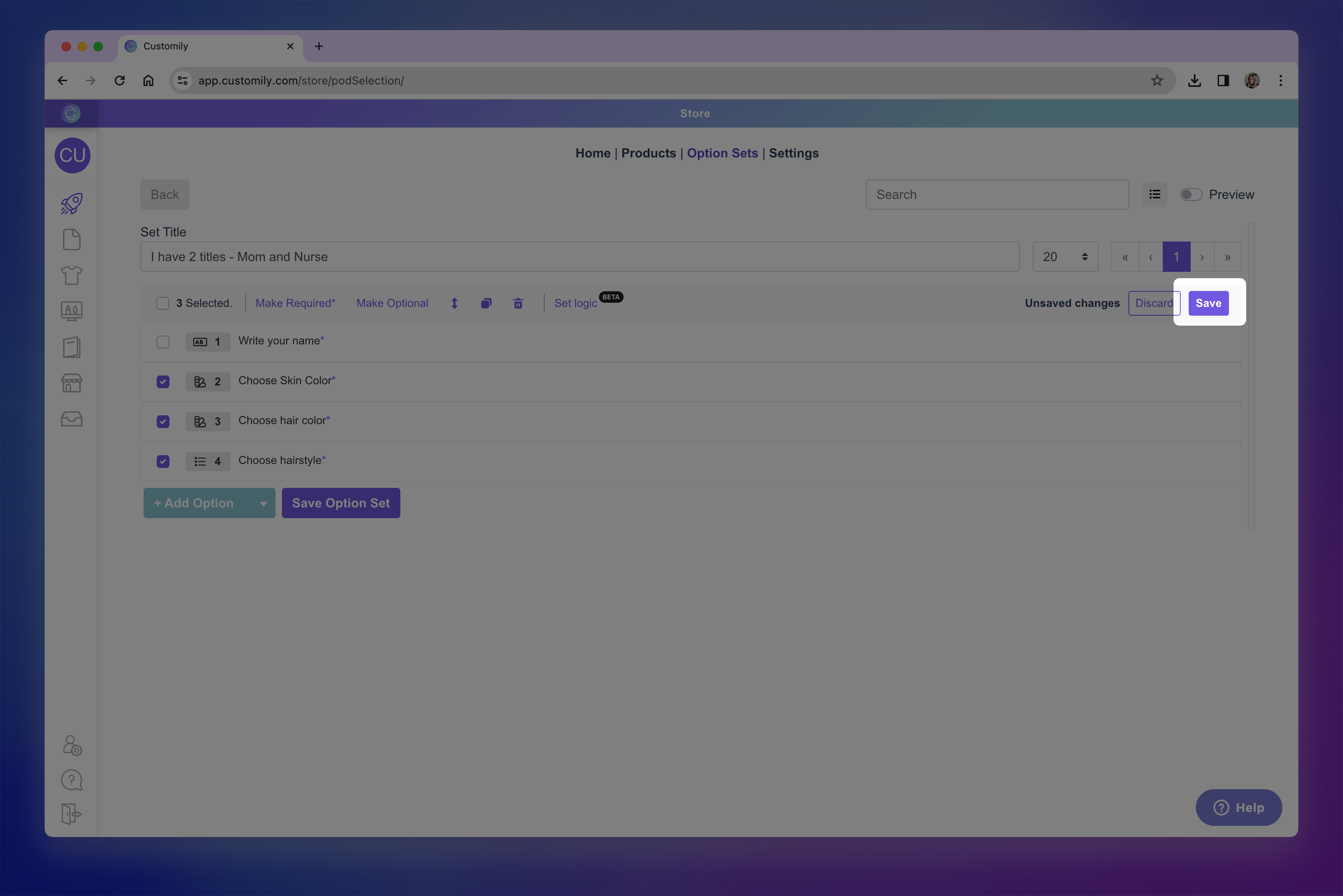Viewport: 1343px width, 896px height.
Task: Click the move up/down arrows icon
Action: click(455, 303)
